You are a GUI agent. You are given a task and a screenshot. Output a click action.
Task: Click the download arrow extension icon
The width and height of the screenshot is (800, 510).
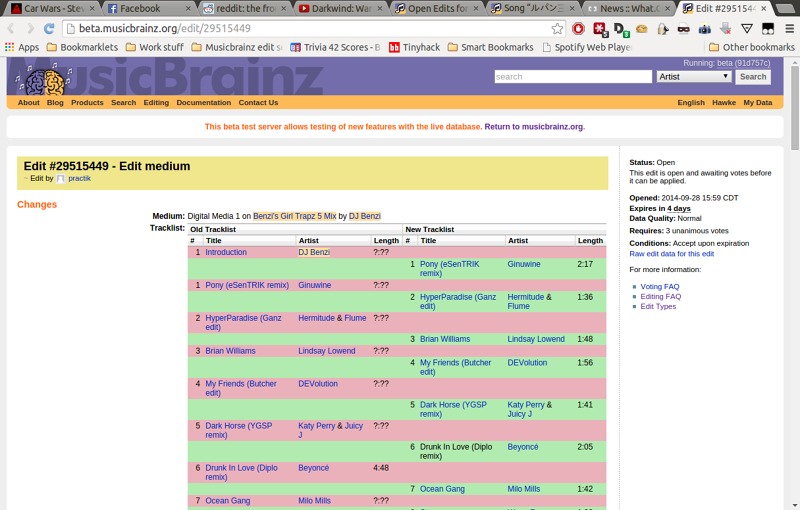click(x=726, y=29)
